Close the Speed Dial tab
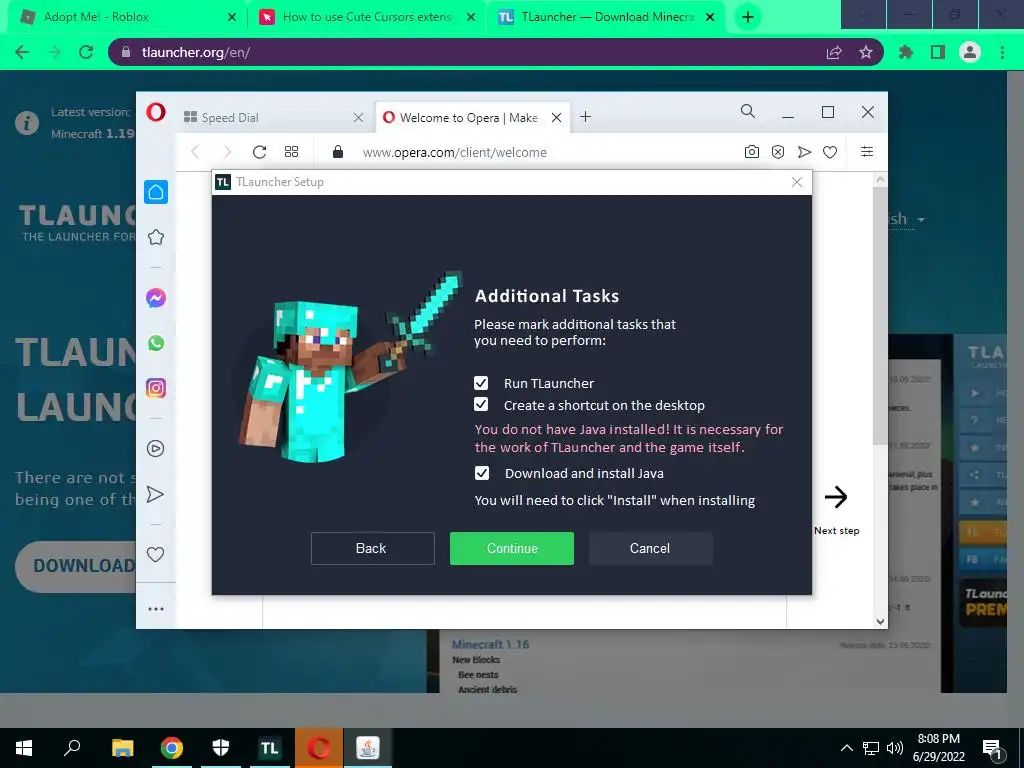This screenshot has width=1024, height=768. tap(358, 118)
